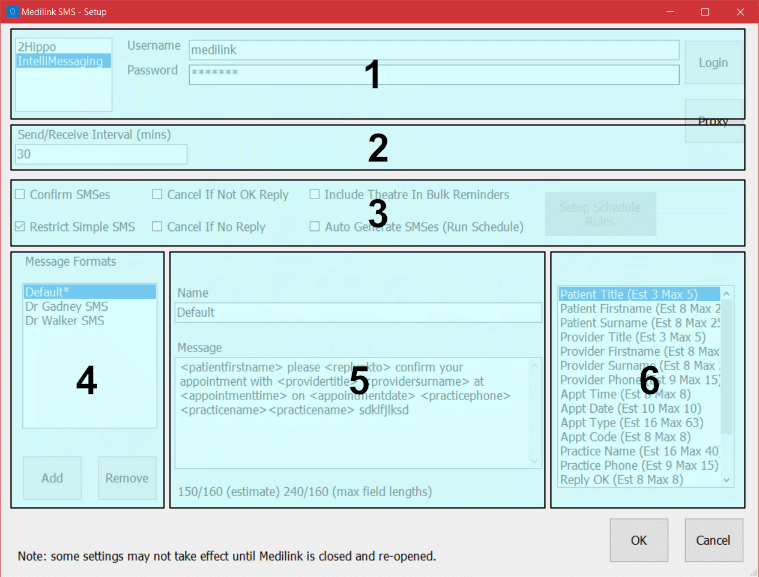Click the message Name field
The width and height of the screenshot is (759, 577).
(358, 313)
